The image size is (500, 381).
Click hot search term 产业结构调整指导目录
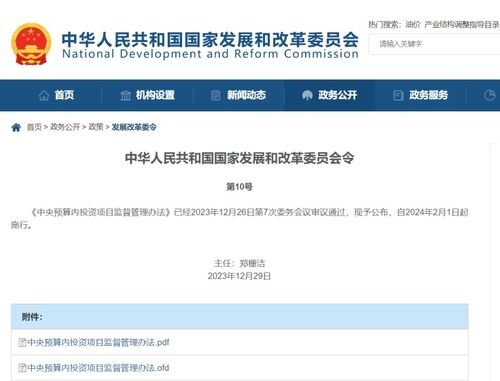pos(462,24)
